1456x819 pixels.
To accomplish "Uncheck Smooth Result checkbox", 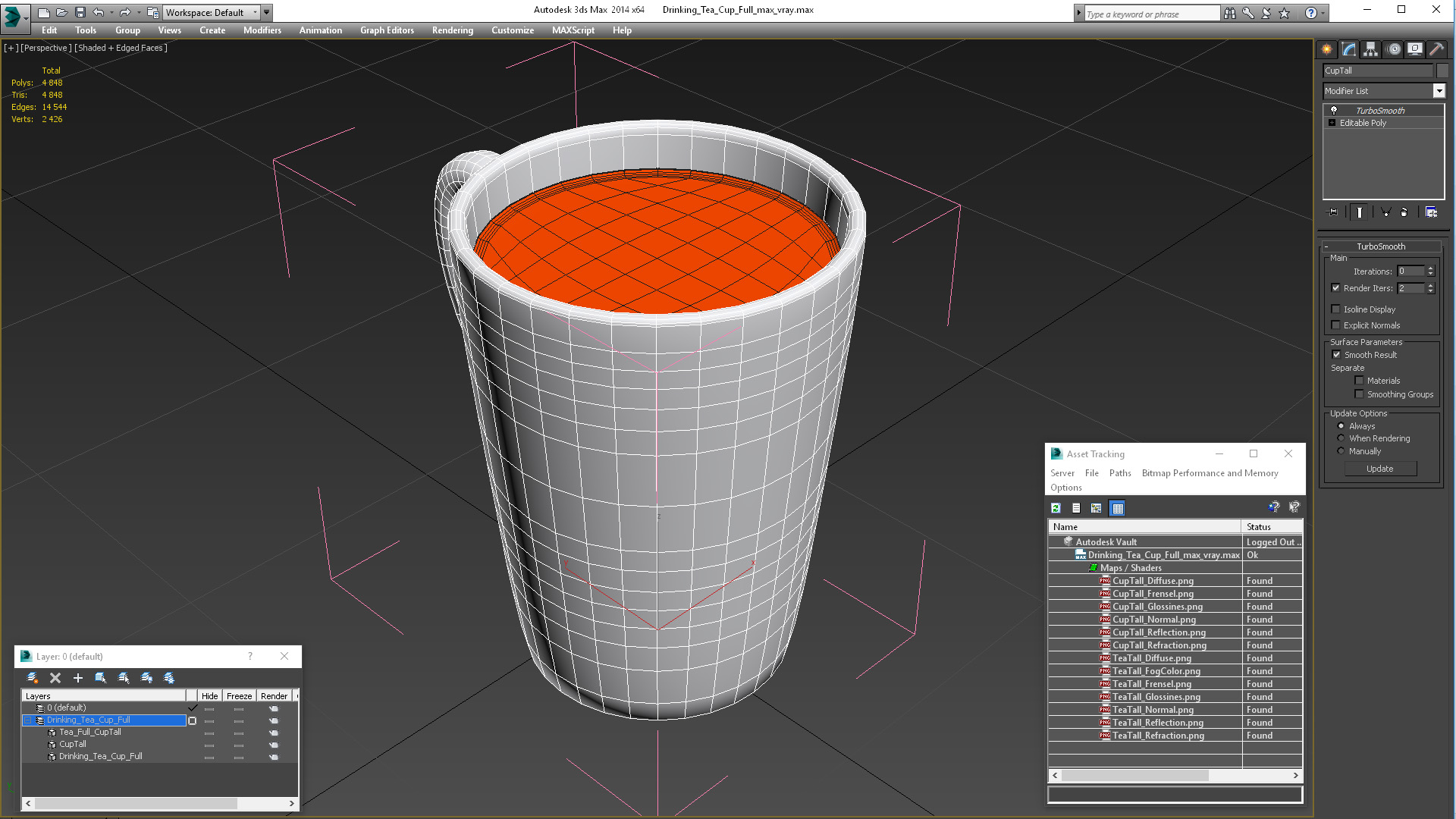I will (x=1336, y=355).
